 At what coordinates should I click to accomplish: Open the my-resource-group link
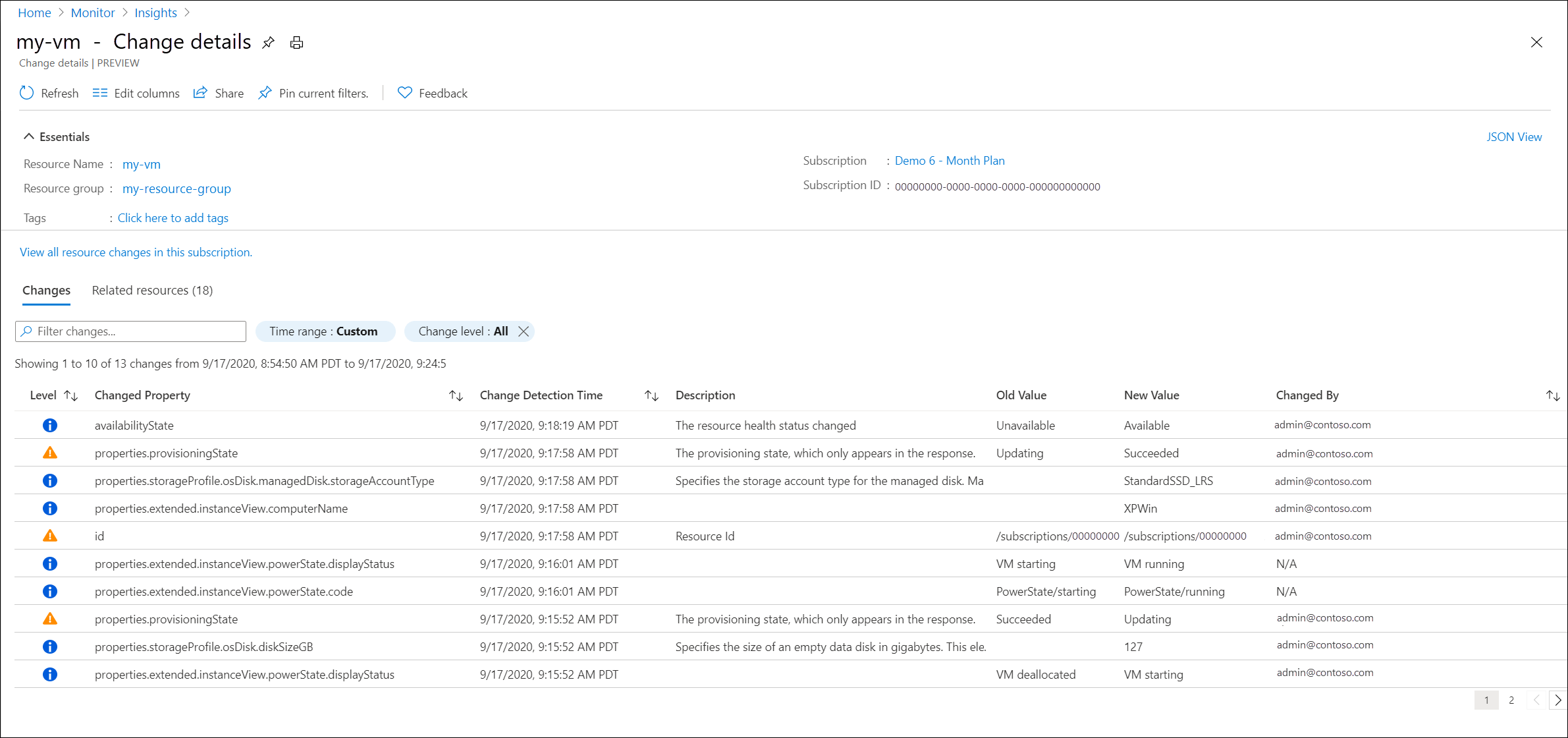tap(176, 188)
